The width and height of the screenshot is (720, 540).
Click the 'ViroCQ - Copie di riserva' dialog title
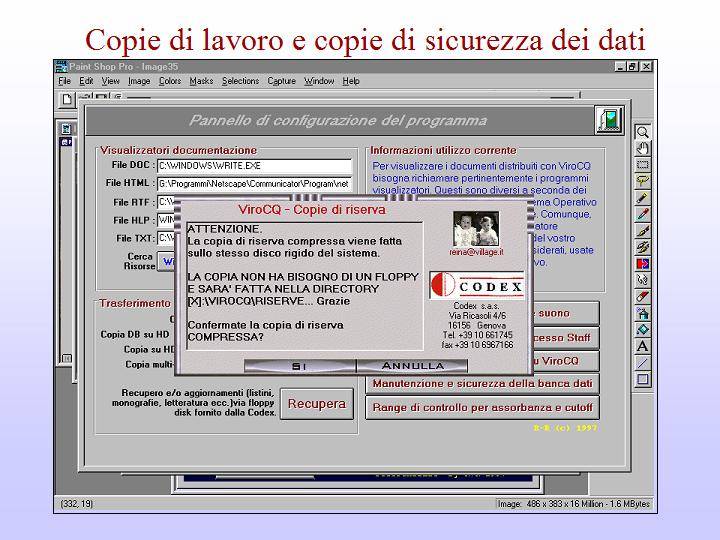coord(312,210)
